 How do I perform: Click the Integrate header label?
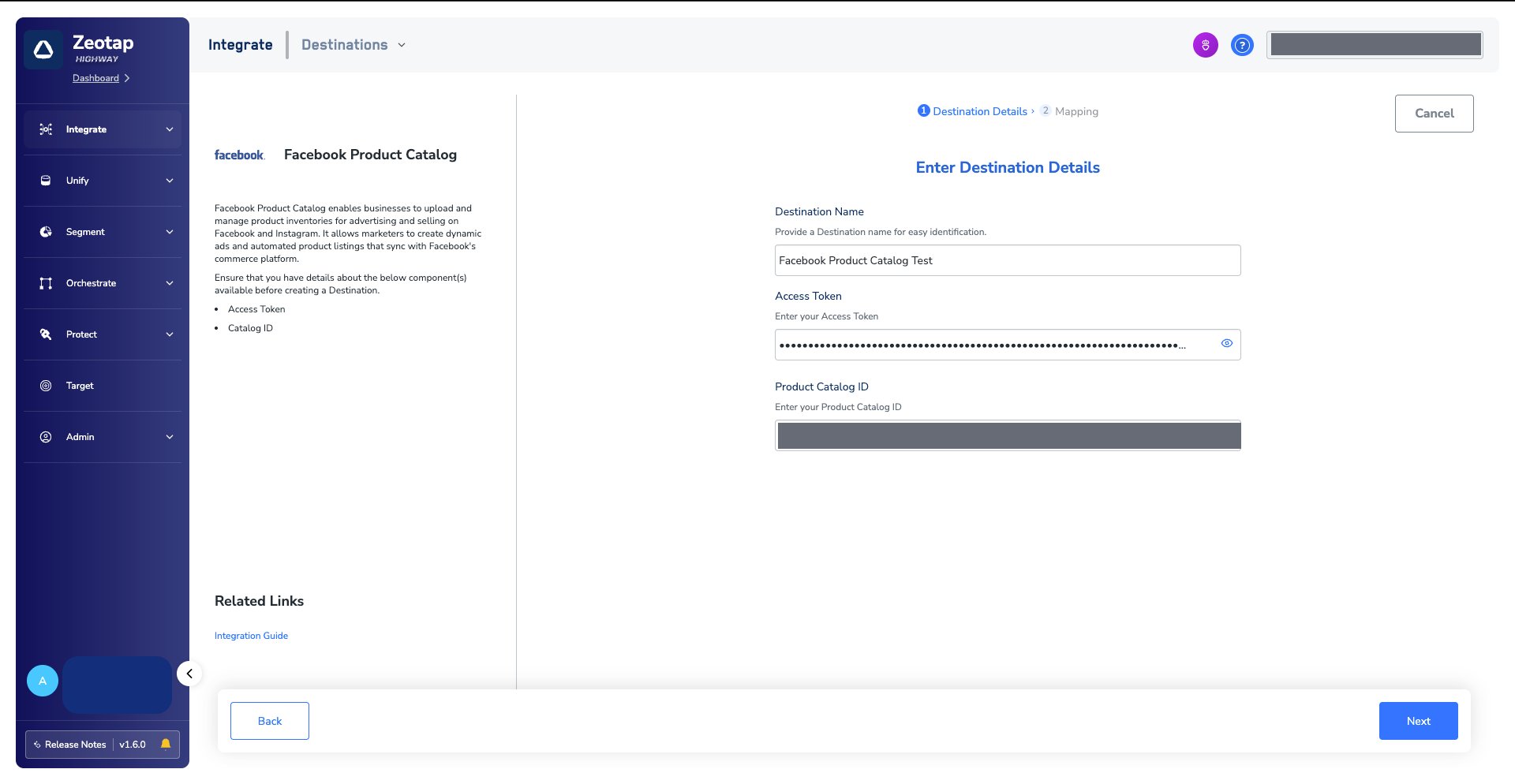[241, 45]
